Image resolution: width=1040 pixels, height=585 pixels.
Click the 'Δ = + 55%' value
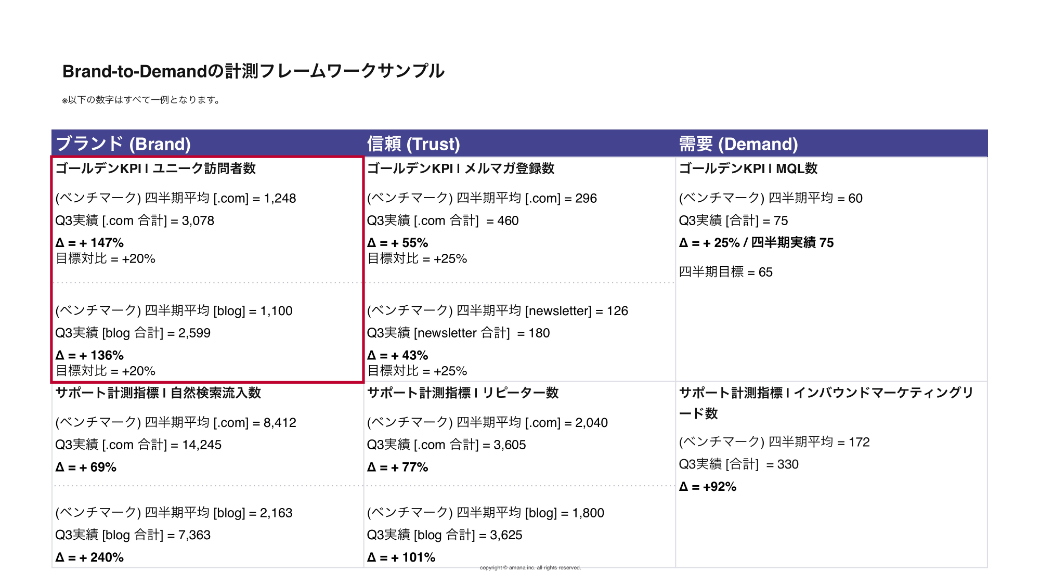pos(398,243)
